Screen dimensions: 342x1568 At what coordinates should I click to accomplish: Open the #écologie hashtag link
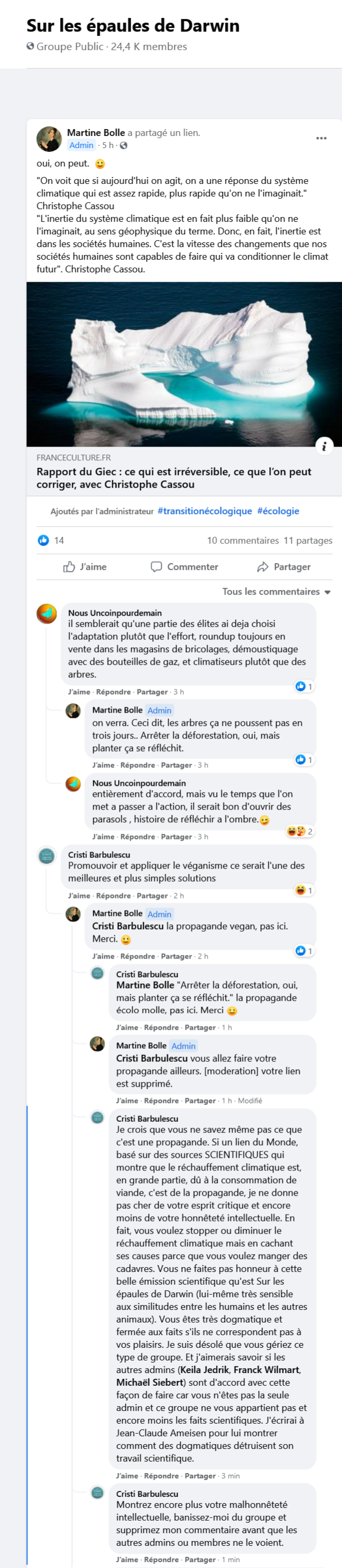(x=278, y=511)
